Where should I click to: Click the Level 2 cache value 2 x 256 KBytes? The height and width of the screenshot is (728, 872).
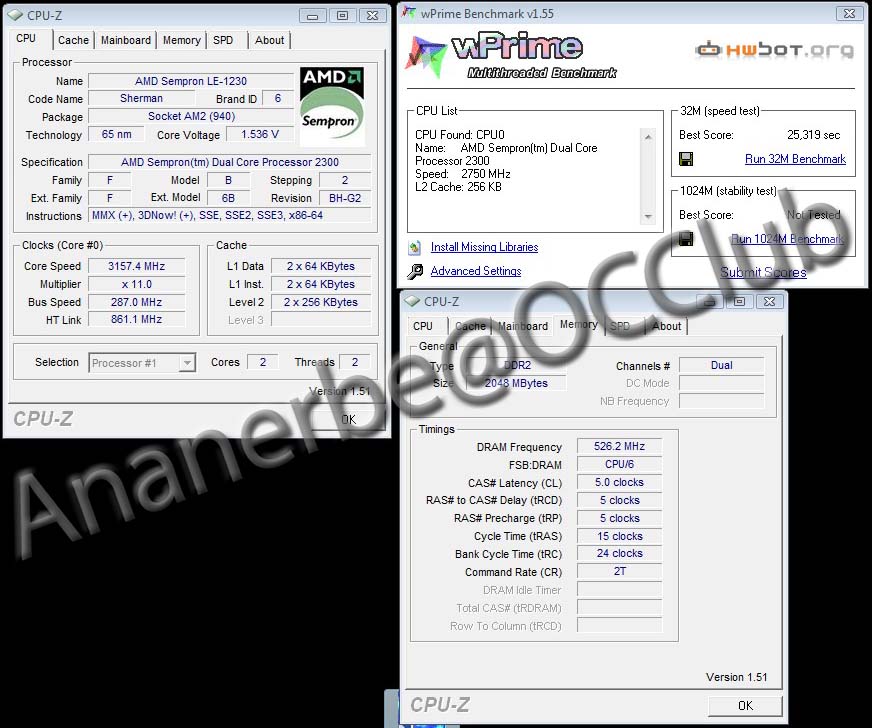point(321,302)
